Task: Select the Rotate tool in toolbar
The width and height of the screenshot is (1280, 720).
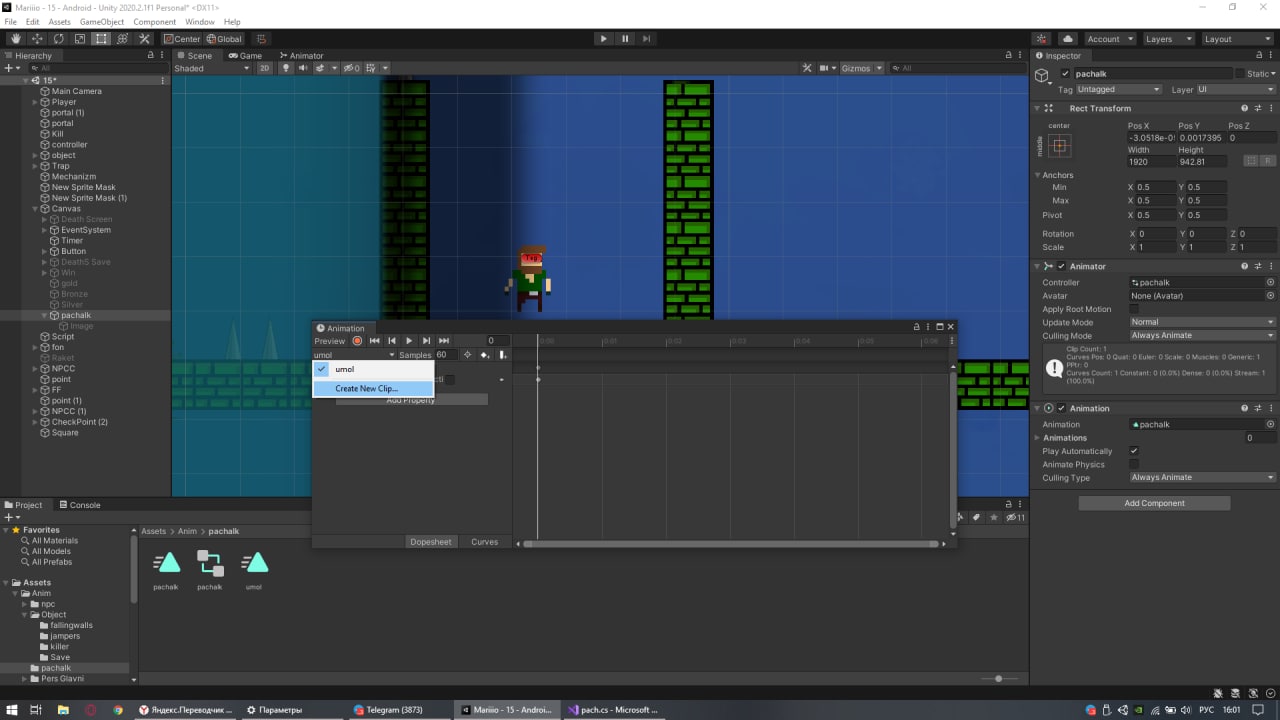Action: point(59,39)
